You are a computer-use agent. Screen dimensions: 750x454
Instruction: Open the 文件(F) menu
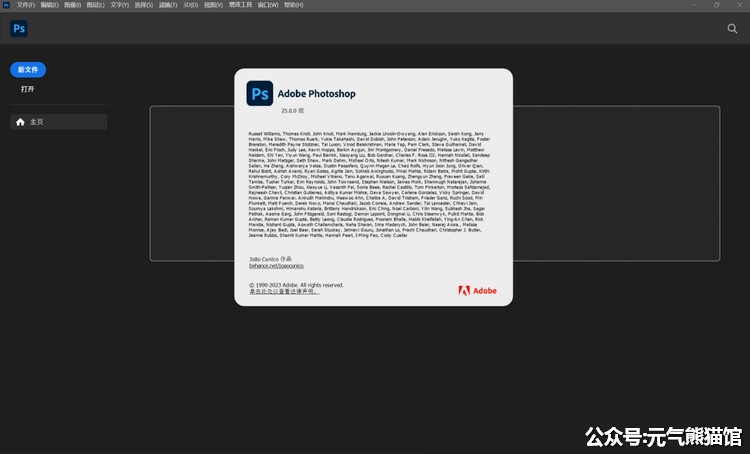[x=26, y=5]
